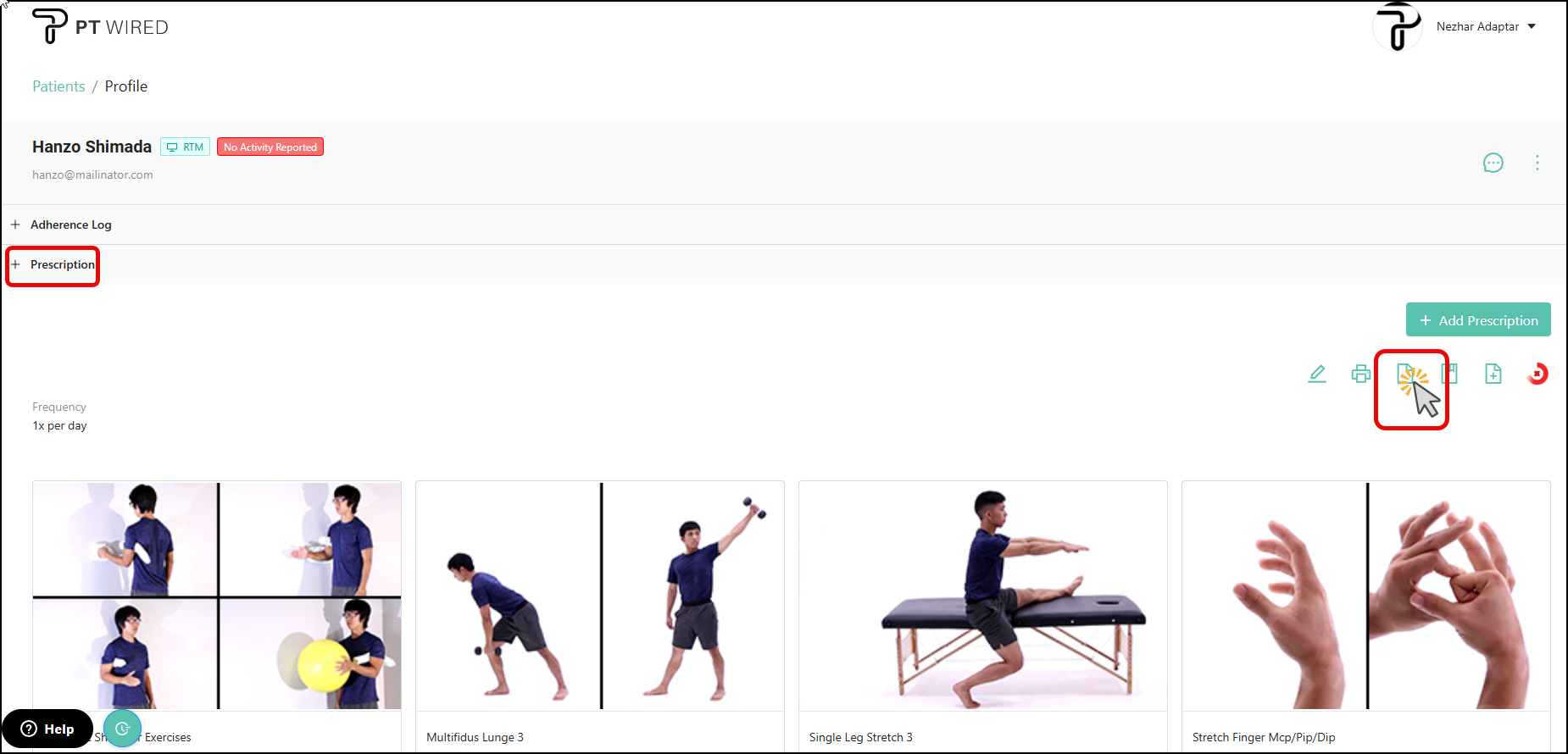Open the Single Leg Stretch 3 thumbnail
Screen dimensions: 1568x754
(x=983, y=596)
